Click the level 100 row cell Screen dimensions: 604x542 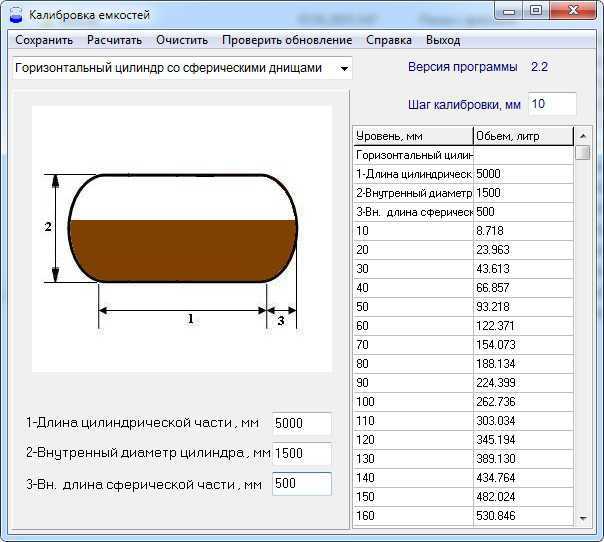tap(413, 402)
